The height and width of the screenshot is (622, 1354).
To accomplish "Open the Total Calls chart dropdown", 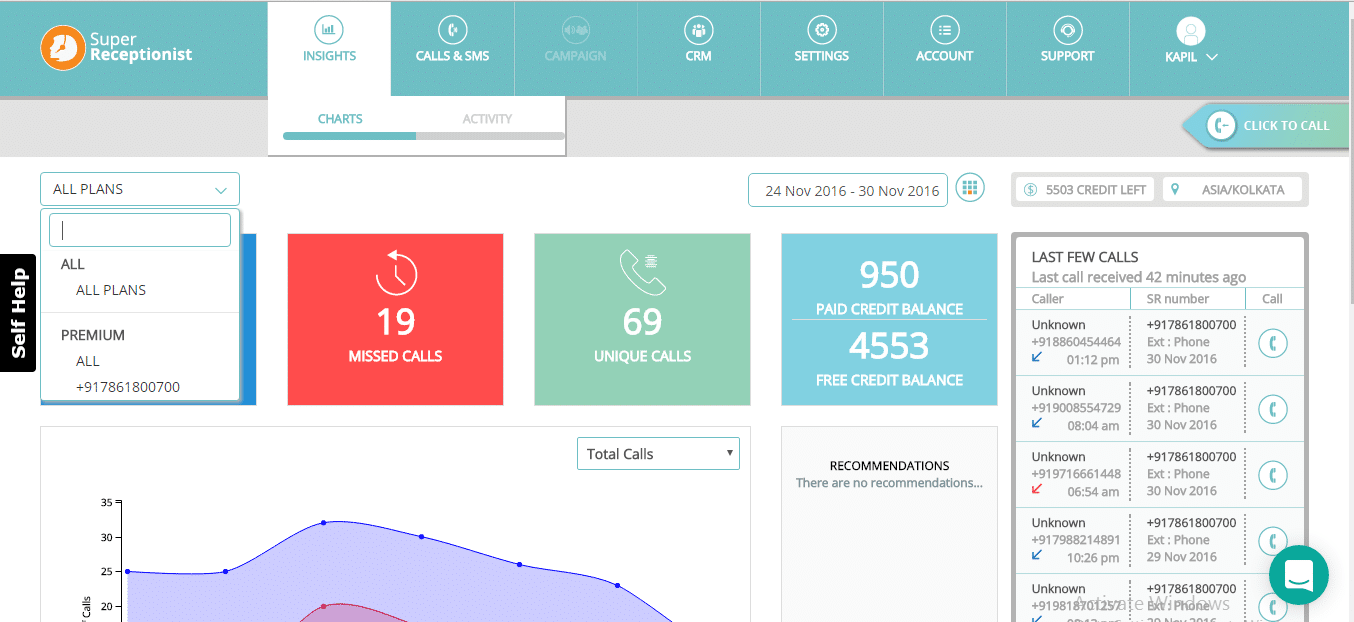I will (658, 453).
